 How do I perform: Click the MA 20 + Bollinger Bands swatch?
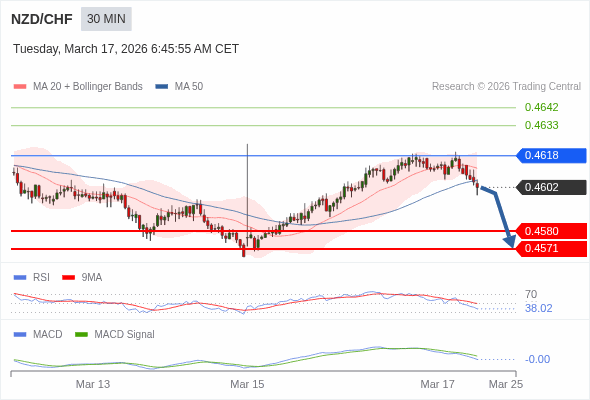click(20, 87)
